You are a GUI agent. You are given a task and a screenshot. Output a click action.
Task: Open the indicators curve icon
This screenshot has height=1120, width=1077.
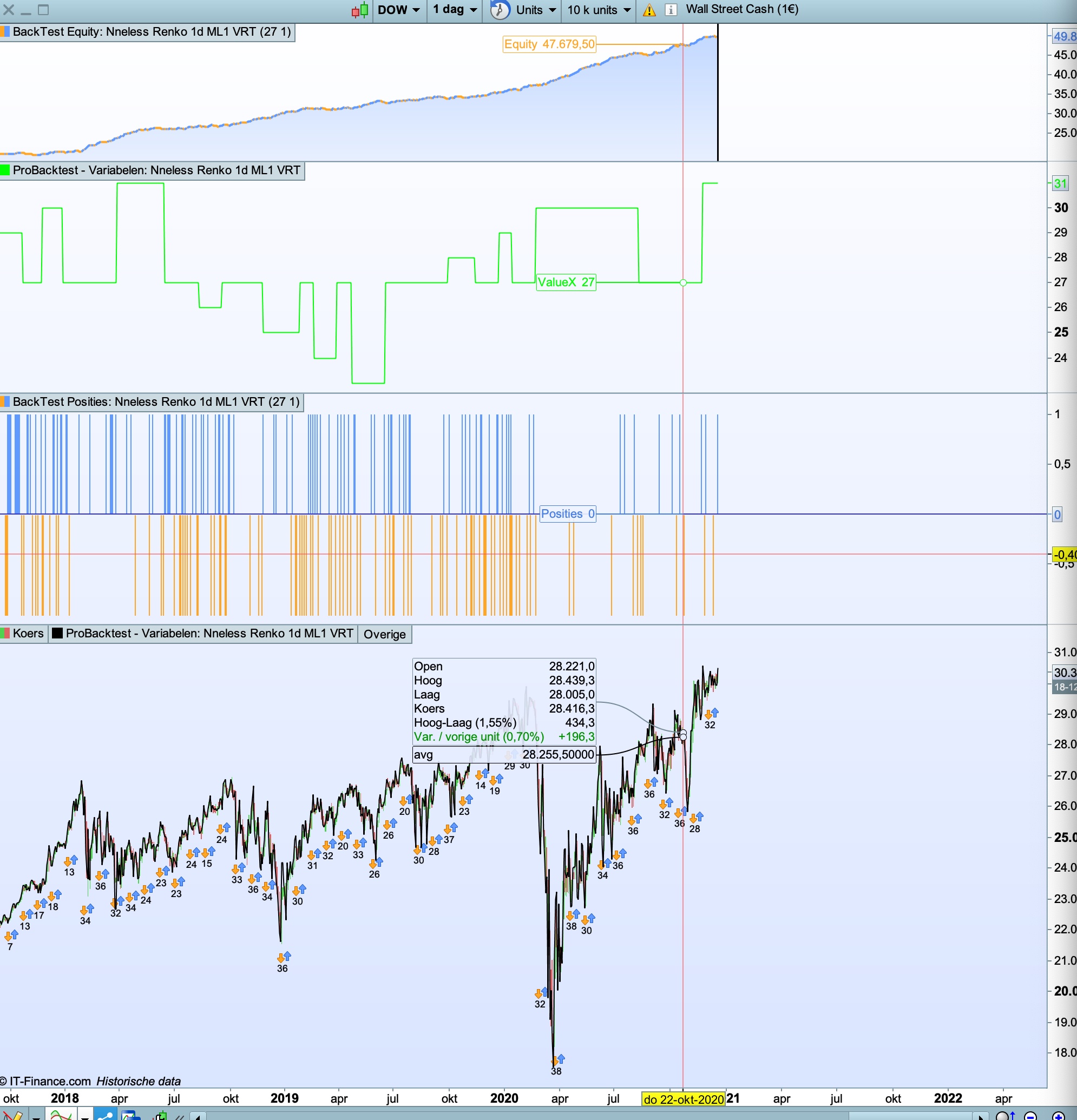[x=61, y=1115]
